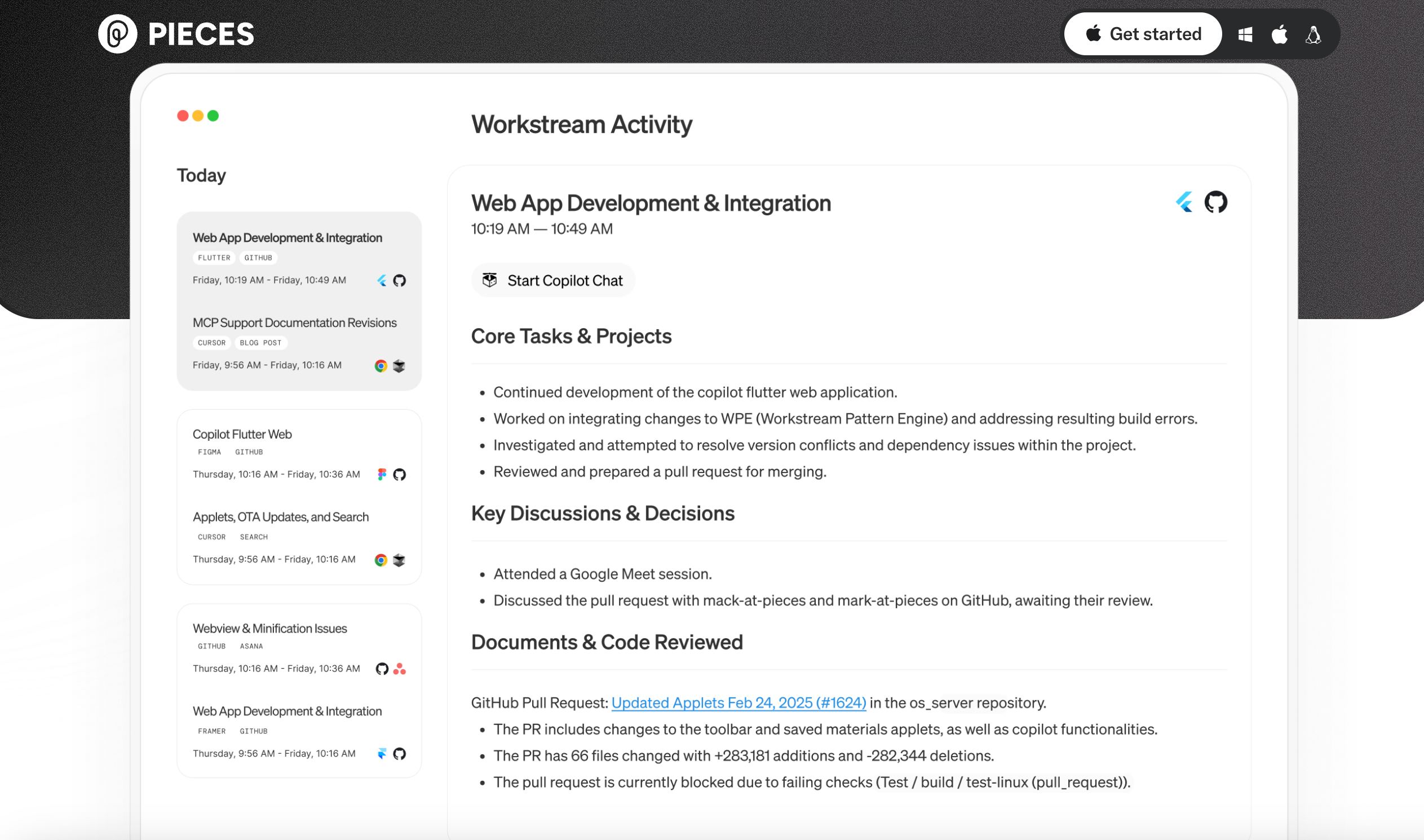
Task: Click Chrome icon on MCP Support Documentation Revisions
Action: (x=381, y=366)
